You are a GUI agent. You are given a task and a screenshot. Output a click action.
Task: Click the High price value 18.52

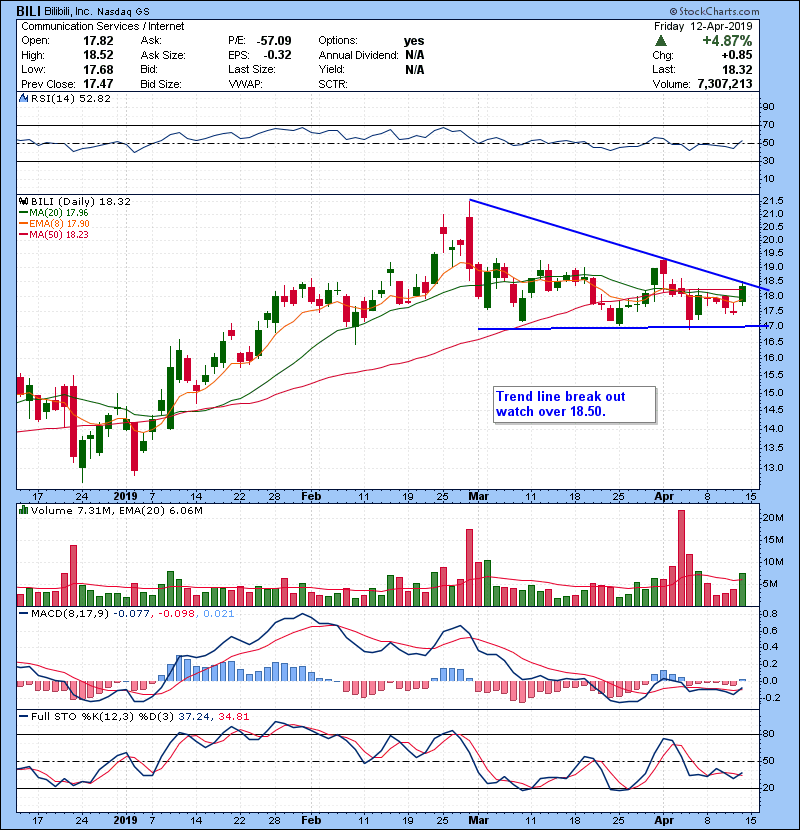pos(98,55)
